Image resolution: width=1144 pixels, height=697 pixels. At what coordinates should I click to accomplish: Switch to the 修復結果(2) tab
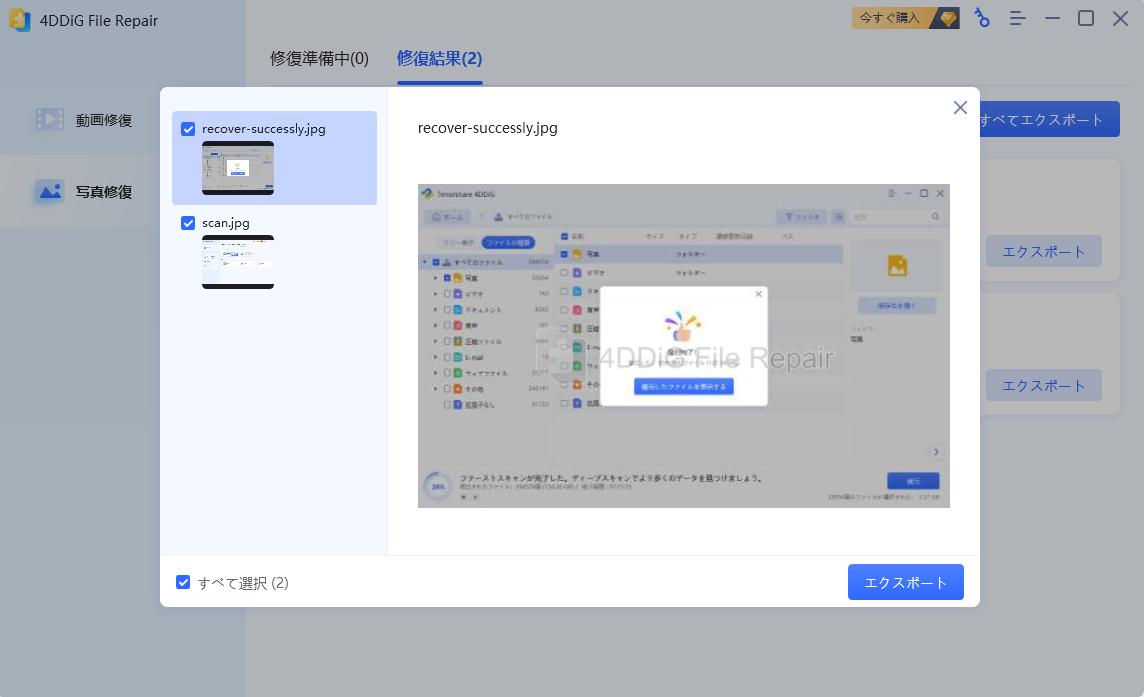(439, 59)
